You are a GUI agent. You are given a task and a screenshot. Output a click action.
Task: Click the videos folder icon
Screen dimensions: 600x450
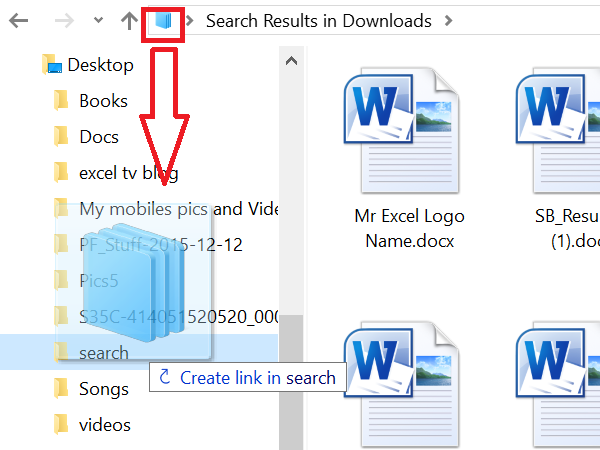(x=61, y=424)
